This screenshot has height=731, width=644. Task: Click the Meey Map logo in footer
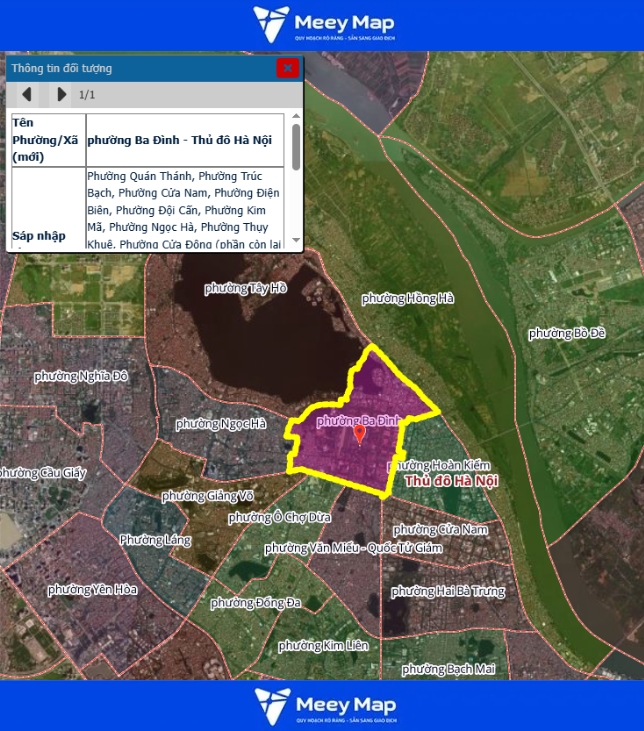[323, 706]
